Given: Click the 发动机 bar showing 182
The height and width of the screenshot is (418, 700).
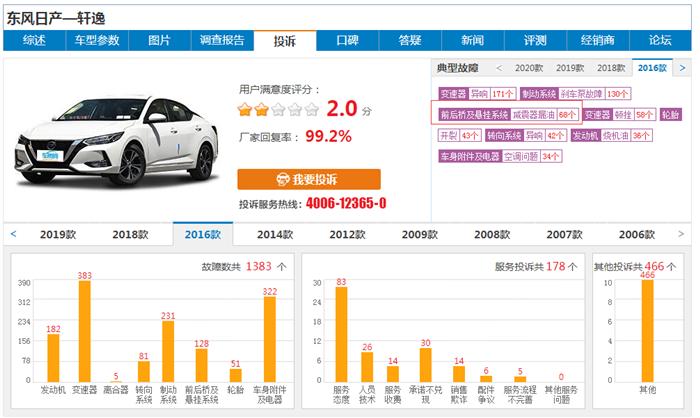Looking at the screenshot, I should [x=53, y=358].
